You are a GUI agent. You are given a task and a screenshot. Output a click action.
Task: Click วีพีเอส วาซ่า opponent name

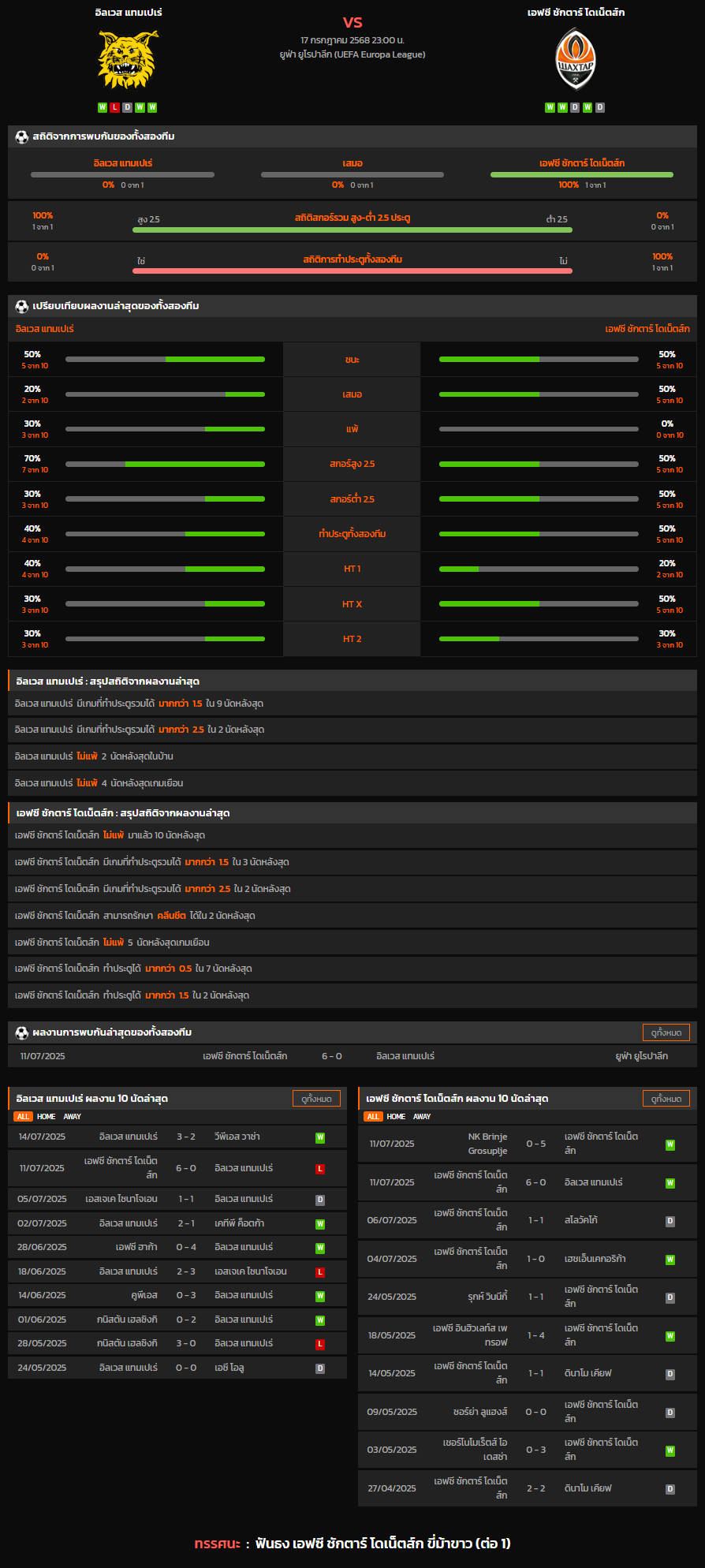237,1137
